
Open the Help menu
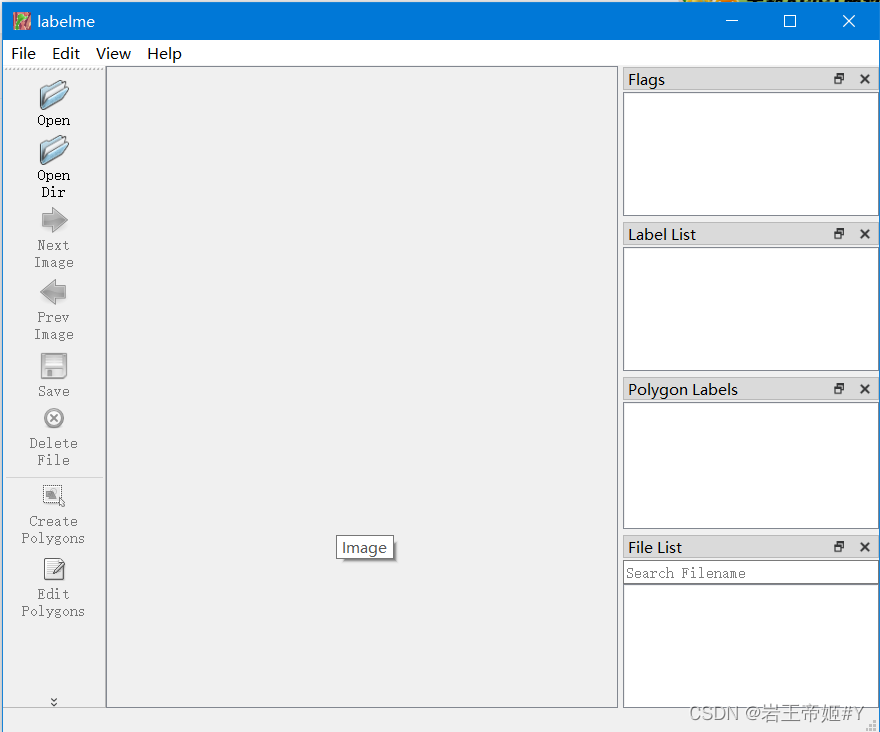(164, 53)
